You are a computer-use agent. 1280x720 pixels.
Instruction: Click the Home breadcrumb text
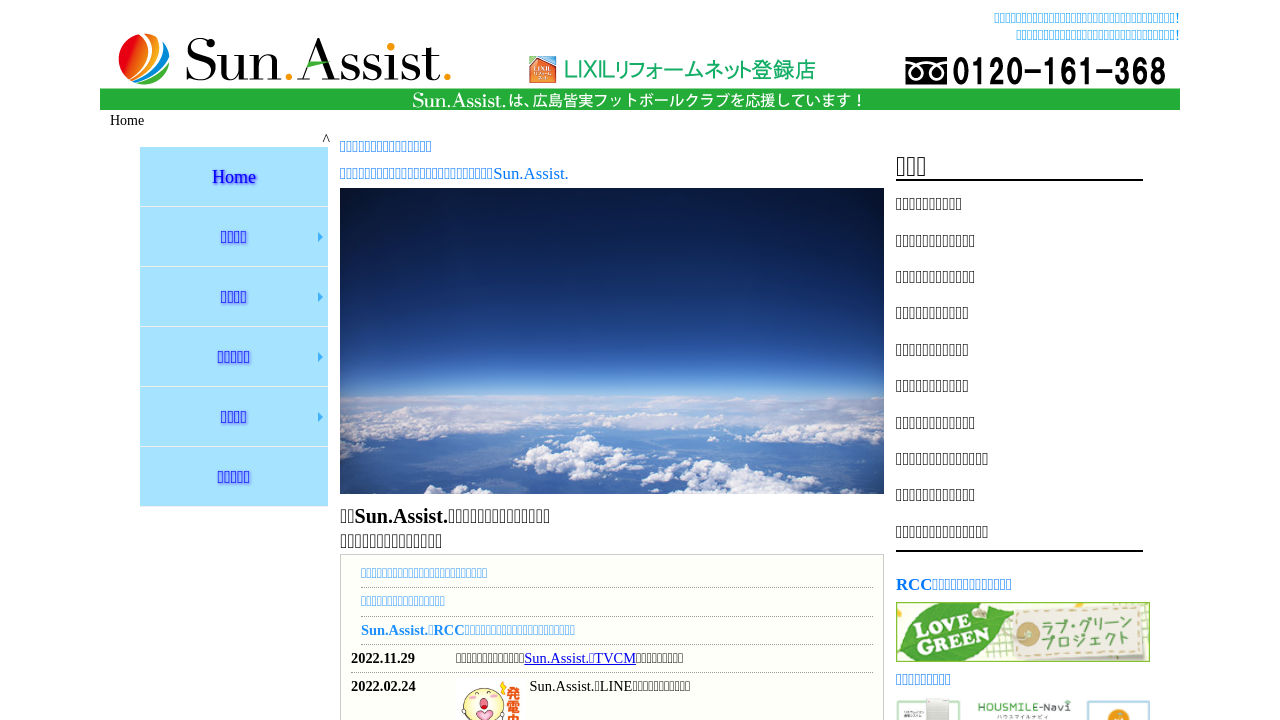[x=127, y=121]
